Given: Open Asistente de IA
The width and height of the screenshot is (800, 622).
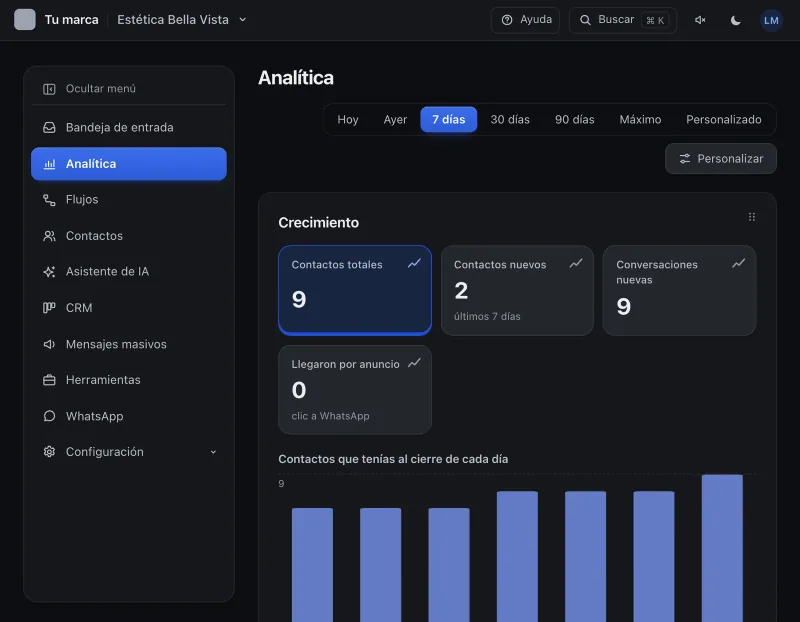Looking at the screenshot, I should click(x=129, y=271).
